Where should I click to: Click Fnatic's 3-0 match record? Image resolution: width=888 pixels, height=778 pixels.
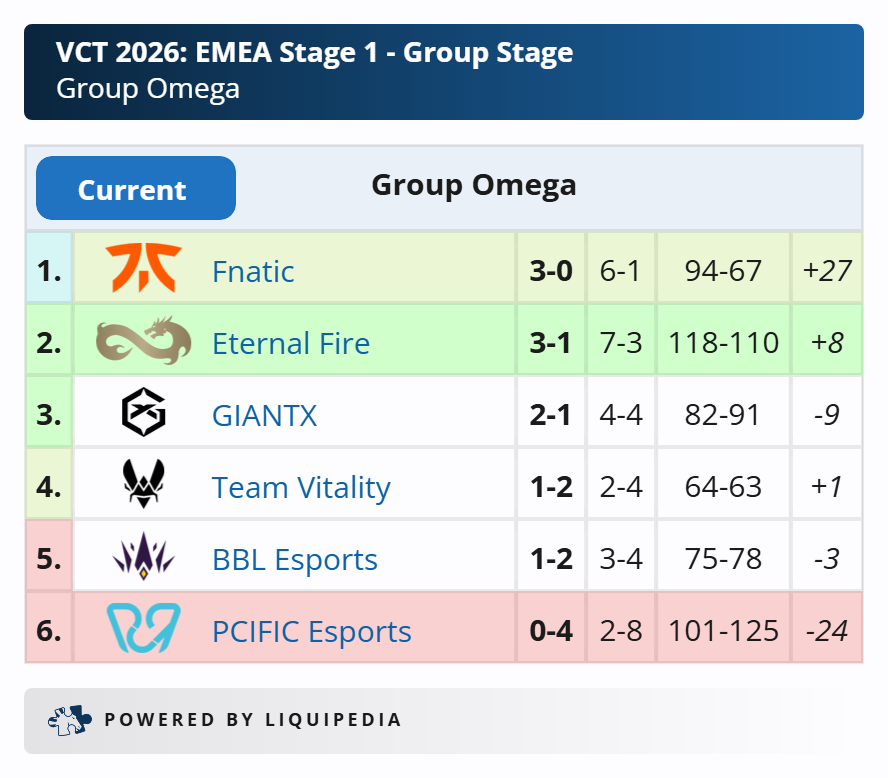point(550,271)
